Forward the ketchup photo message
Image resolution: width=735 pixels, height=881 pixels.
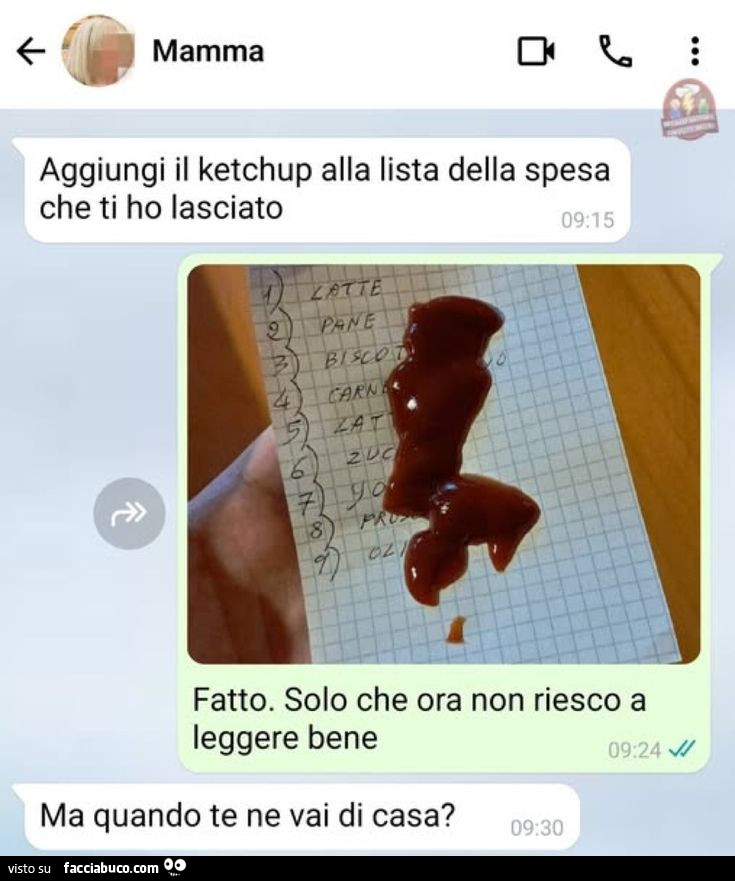pyautogui.click(x=129, y=513)
